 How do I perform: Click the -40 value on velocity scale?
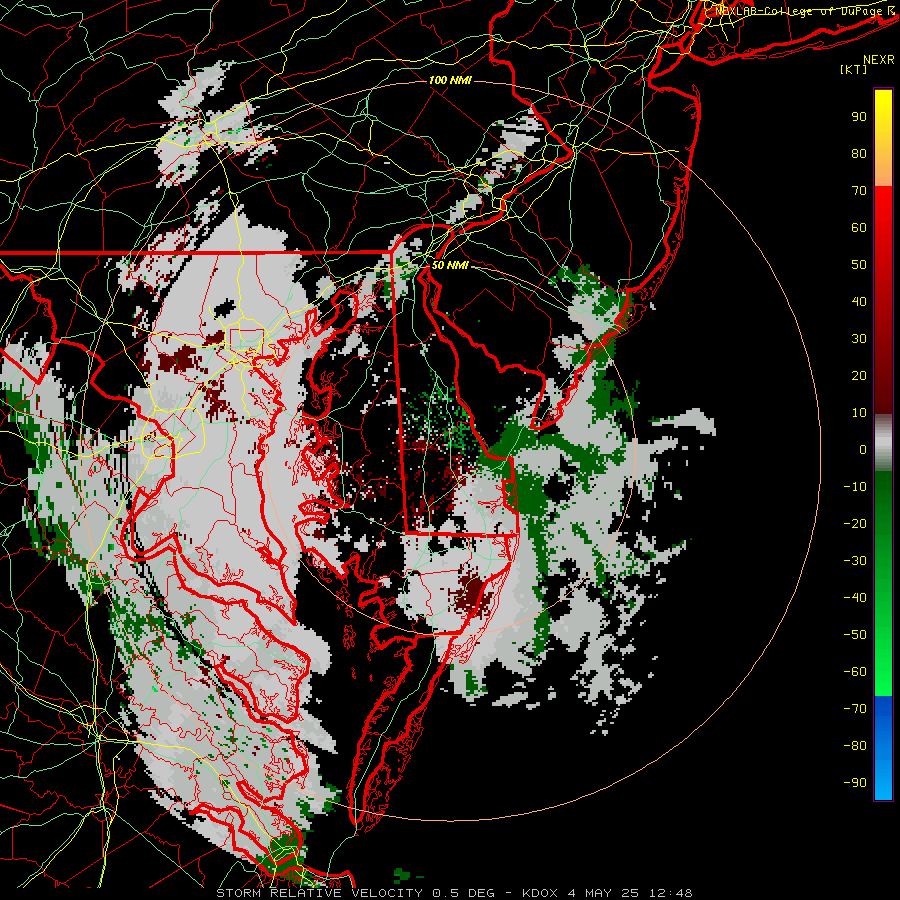(x=855, y=598)
